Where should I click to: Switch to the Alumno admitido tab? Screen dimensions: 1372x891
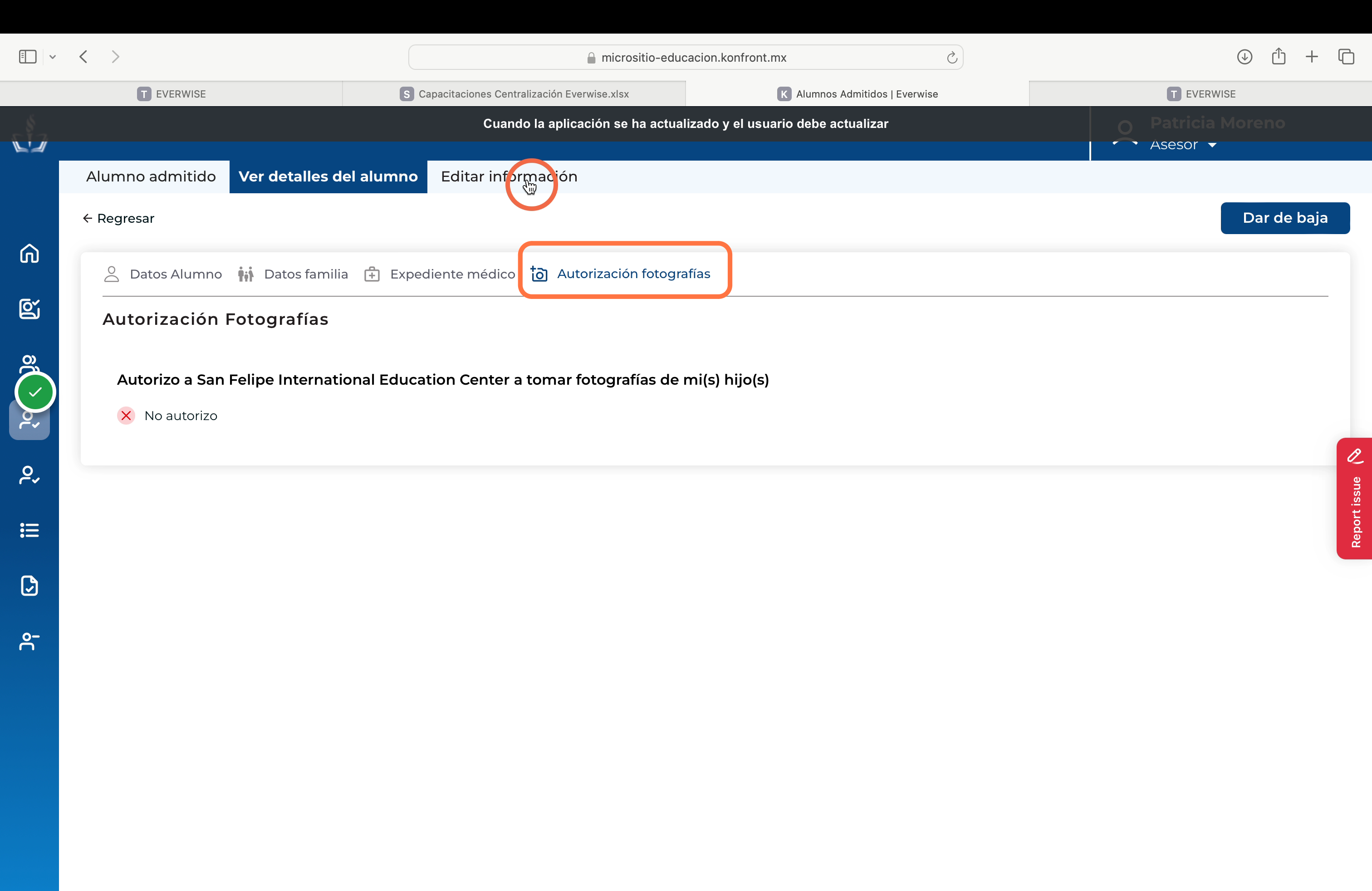(x=151, y=176)
